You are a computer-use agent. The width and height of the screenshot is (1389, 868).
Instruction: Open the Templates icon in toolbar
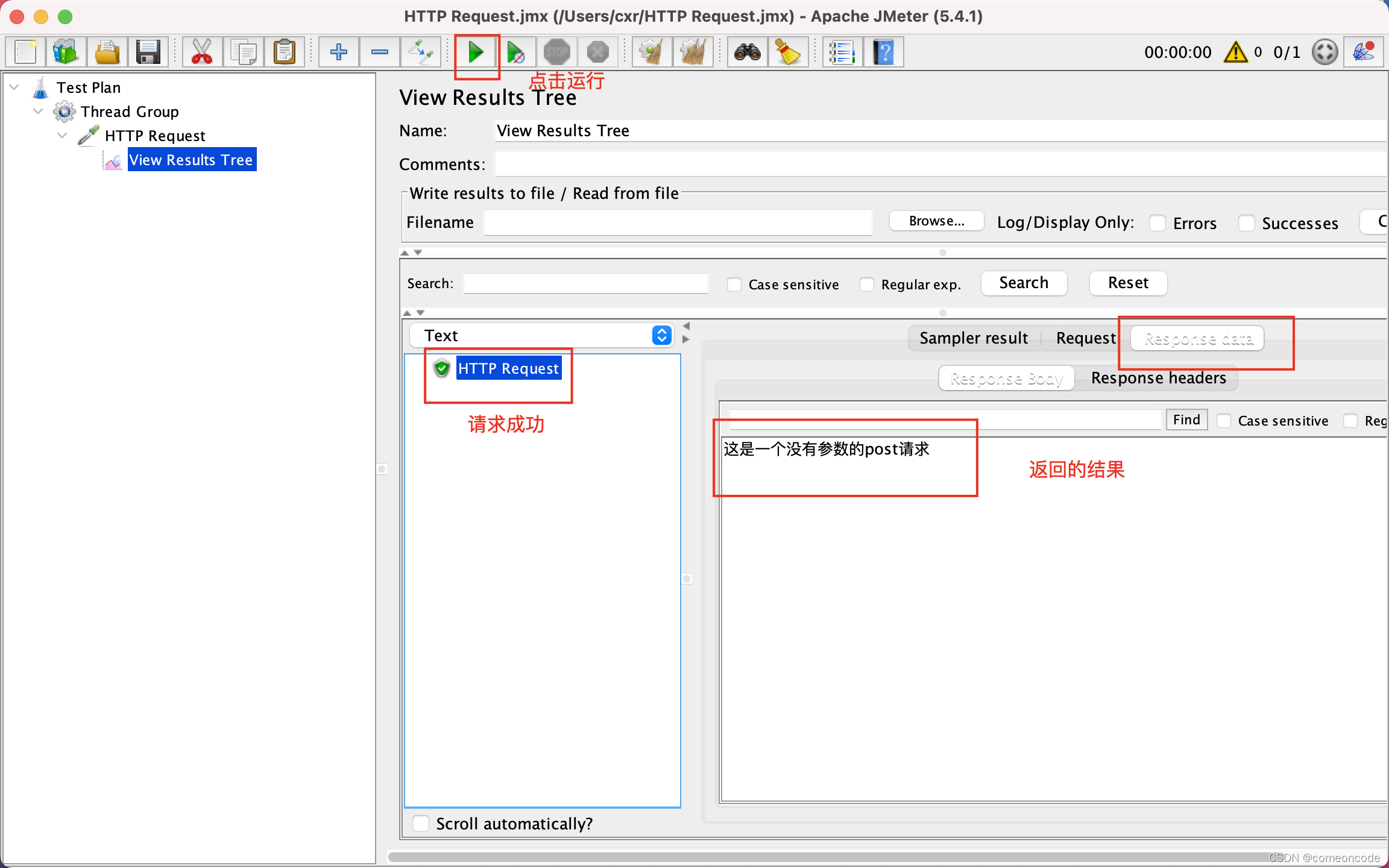click(x=65, y=52)
